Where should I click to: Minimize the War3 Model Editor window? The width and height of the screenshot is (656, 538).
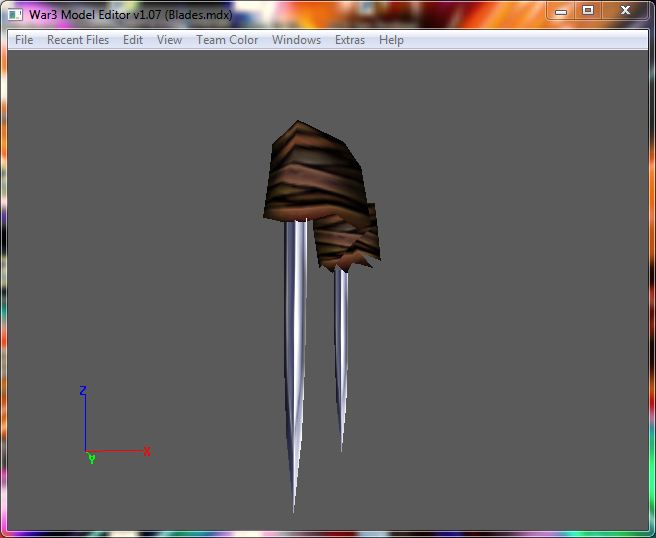[561, 11]
